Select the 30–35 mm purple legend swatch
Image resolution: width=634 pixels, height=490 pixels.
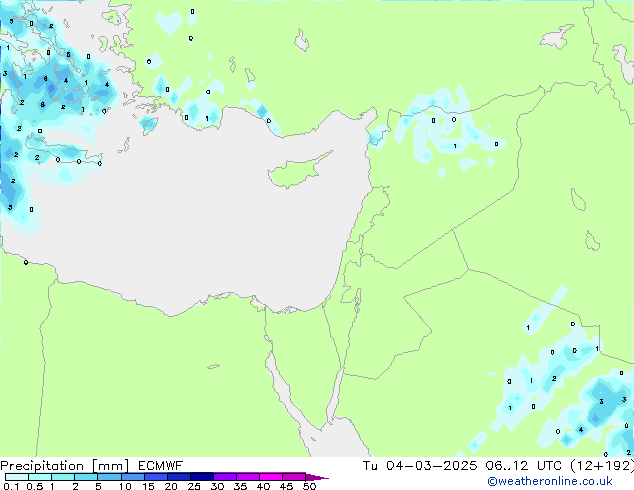225,477
